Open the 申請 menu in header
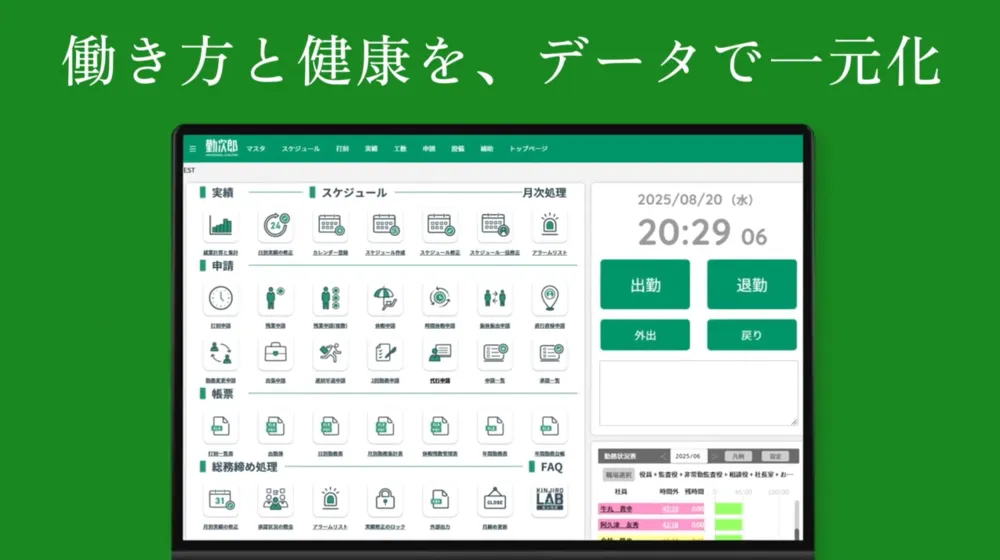Viewport: 1000px width, 560px height. pyautogui.click(x=429, y=149)
